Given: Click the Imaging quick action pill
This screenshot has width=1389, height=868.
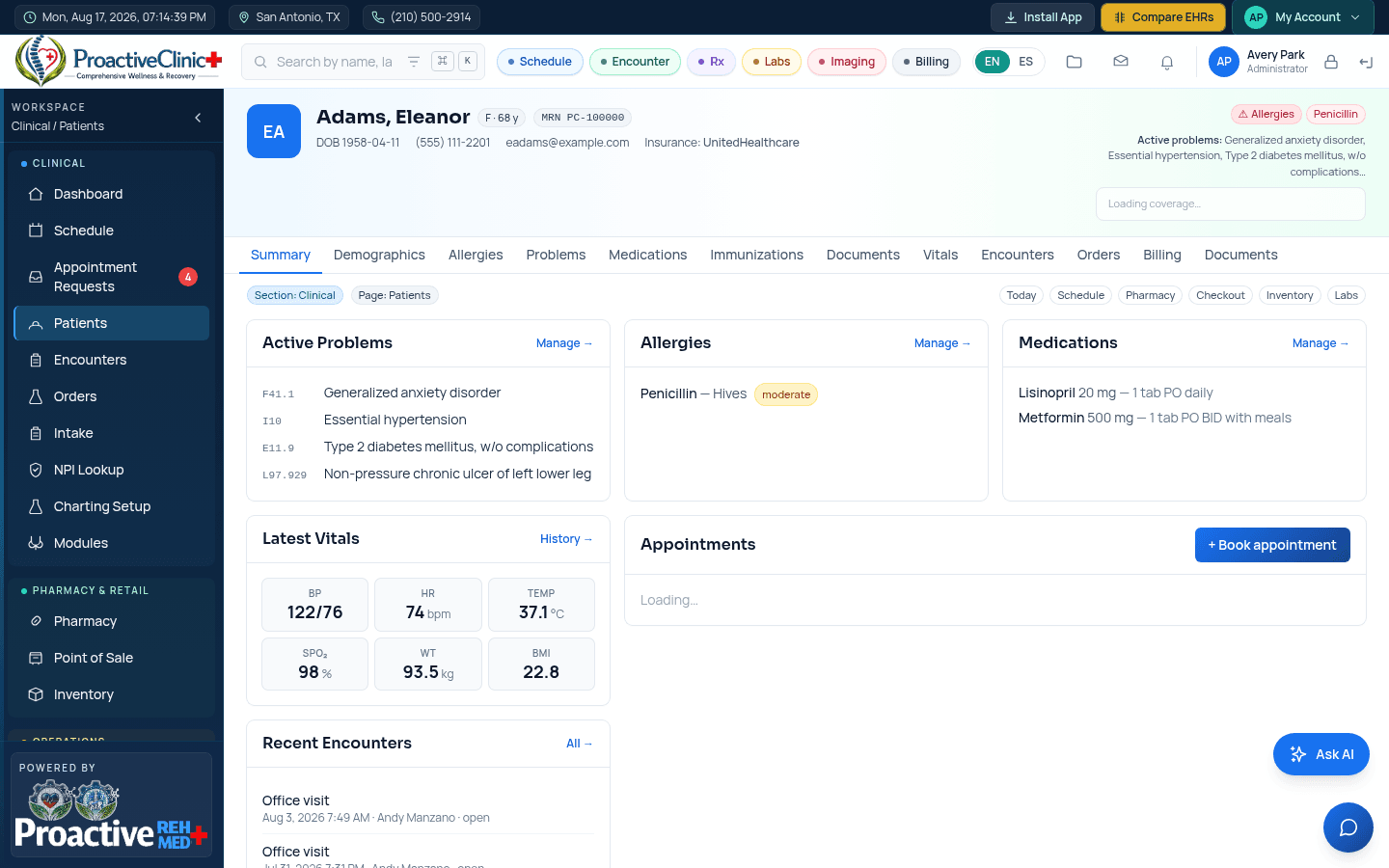Looking at the screenshot, I should (847, 62).
